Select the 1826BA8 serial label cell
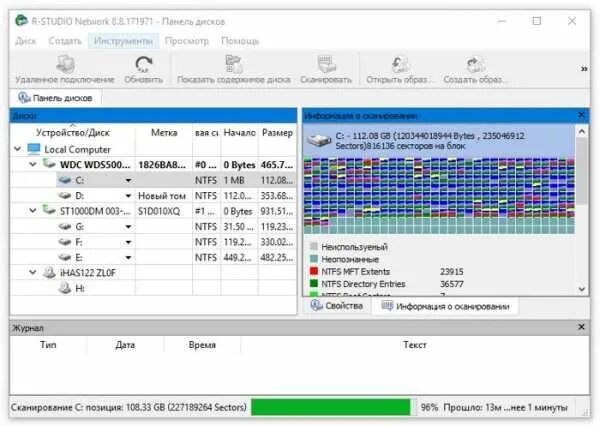Viewport: 600px width, 426px height. (x=162, y=165)
